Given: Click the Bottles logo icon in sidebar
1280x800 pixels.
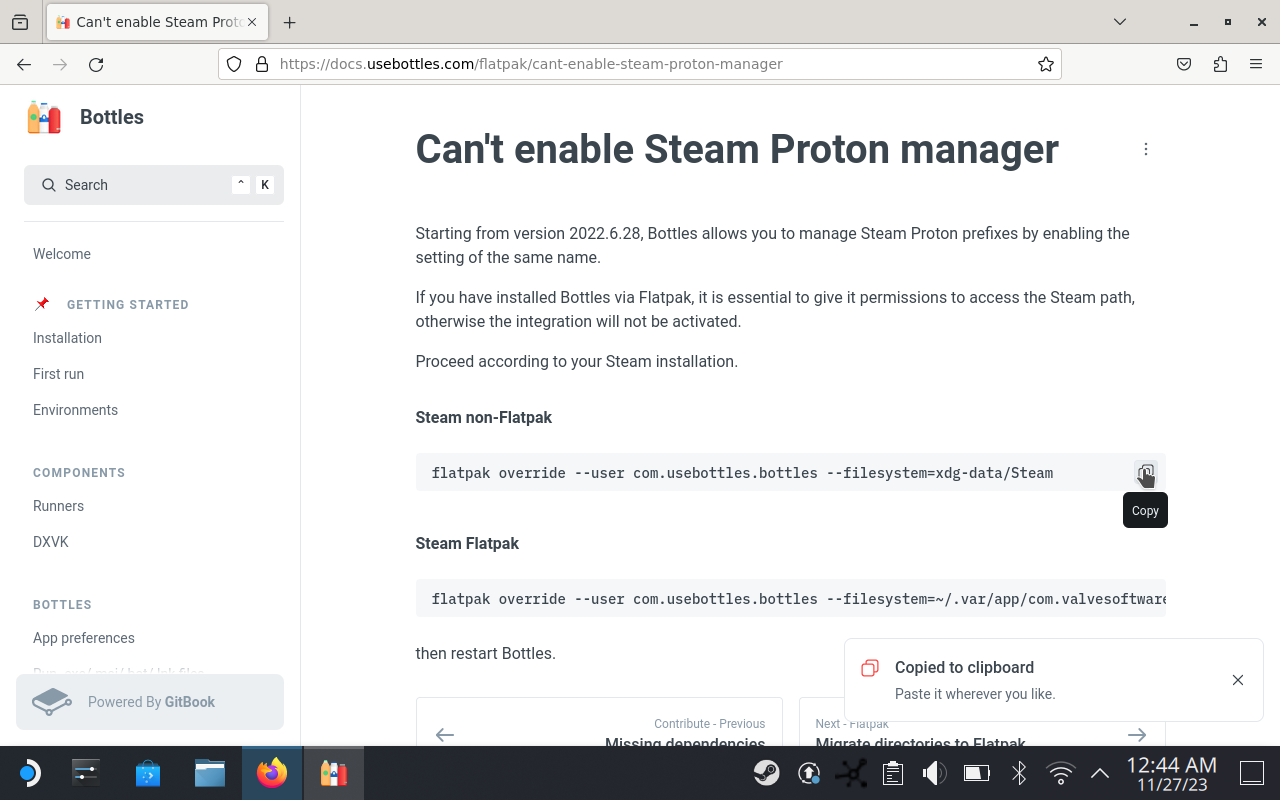Looking at the screenshot, I should coord(44,117).
